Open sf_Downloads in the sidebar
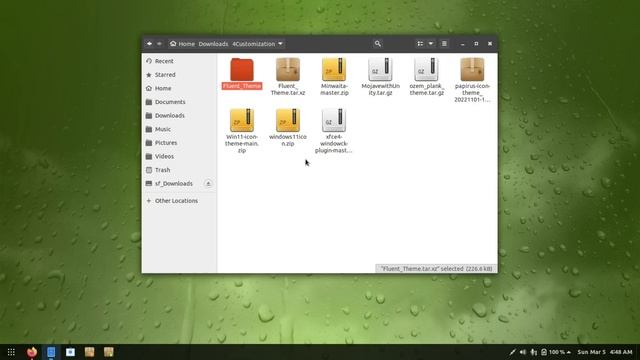 [173, 184]
